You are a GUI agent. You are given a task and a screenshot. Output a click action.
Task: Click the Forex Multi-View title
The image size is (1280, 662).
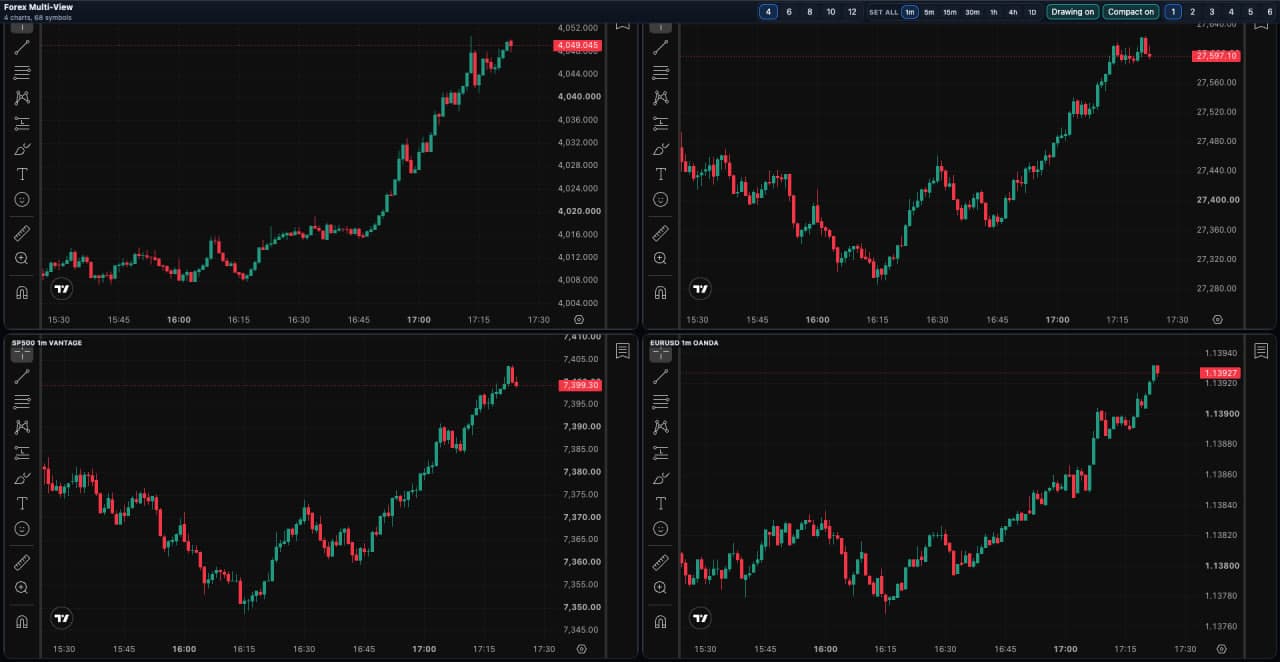[x=37, y=7]
